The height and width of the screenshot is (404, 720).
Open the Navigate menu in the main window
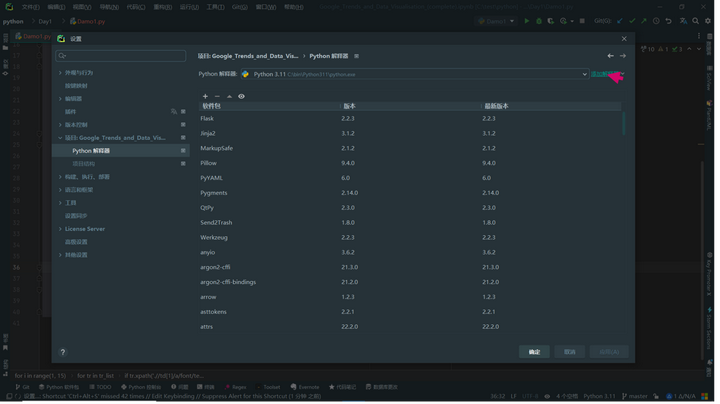tap(109, 7)
